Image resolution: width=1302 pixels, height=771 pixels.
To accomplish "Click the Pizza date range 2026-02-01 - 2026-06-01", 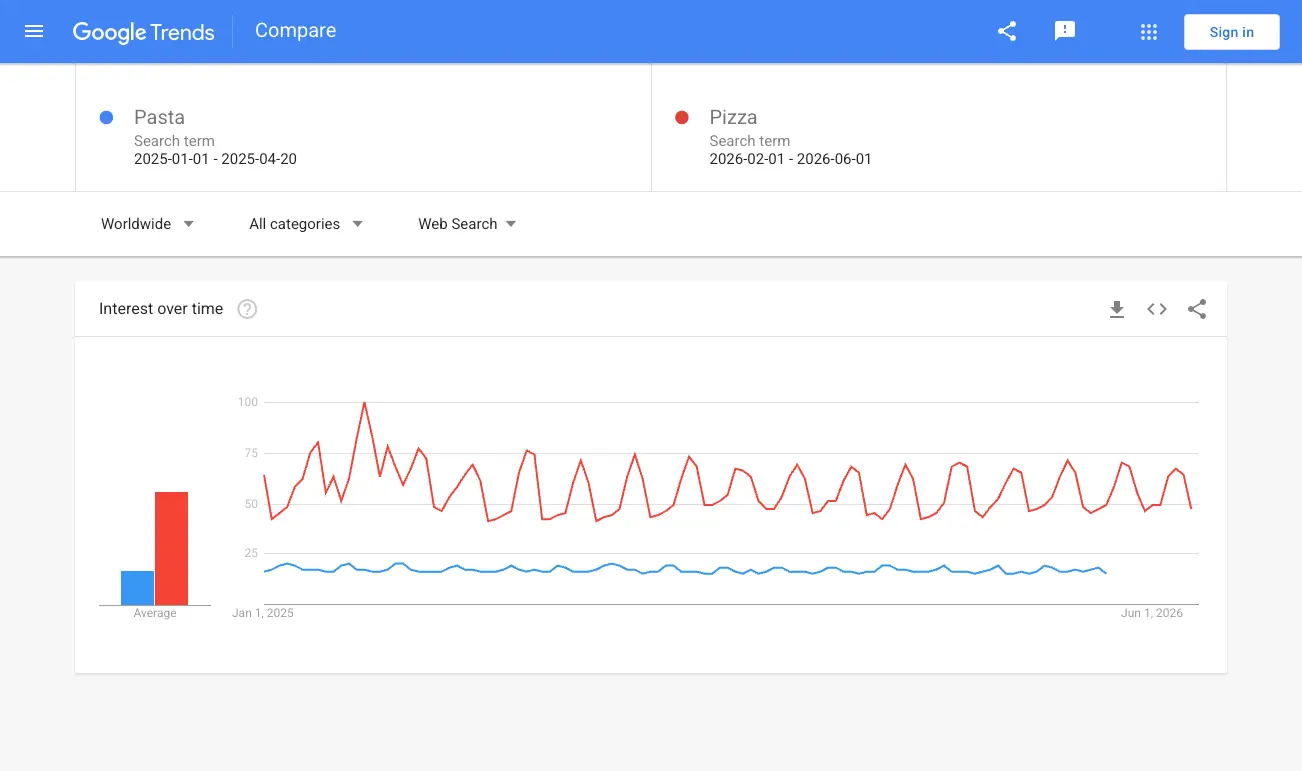I will point(790,159).
